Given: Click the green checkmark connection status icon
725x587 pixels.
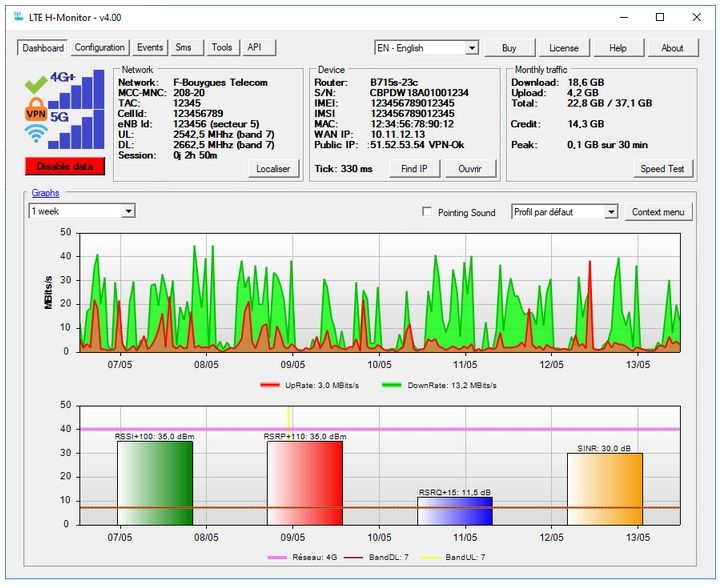Looking at the screenshot, I should 36,84.
